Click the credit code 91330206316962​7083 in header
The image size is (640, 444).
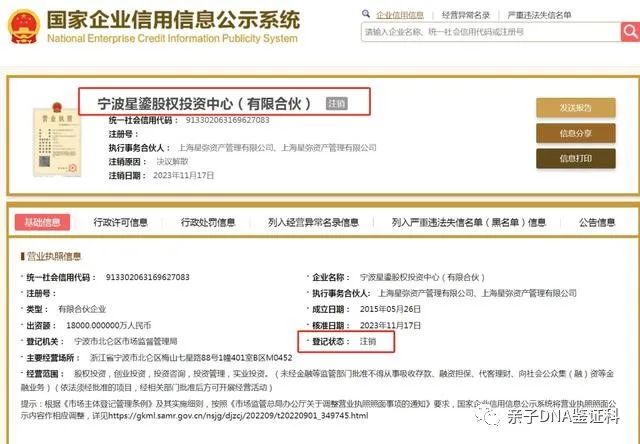click(227, 120)
